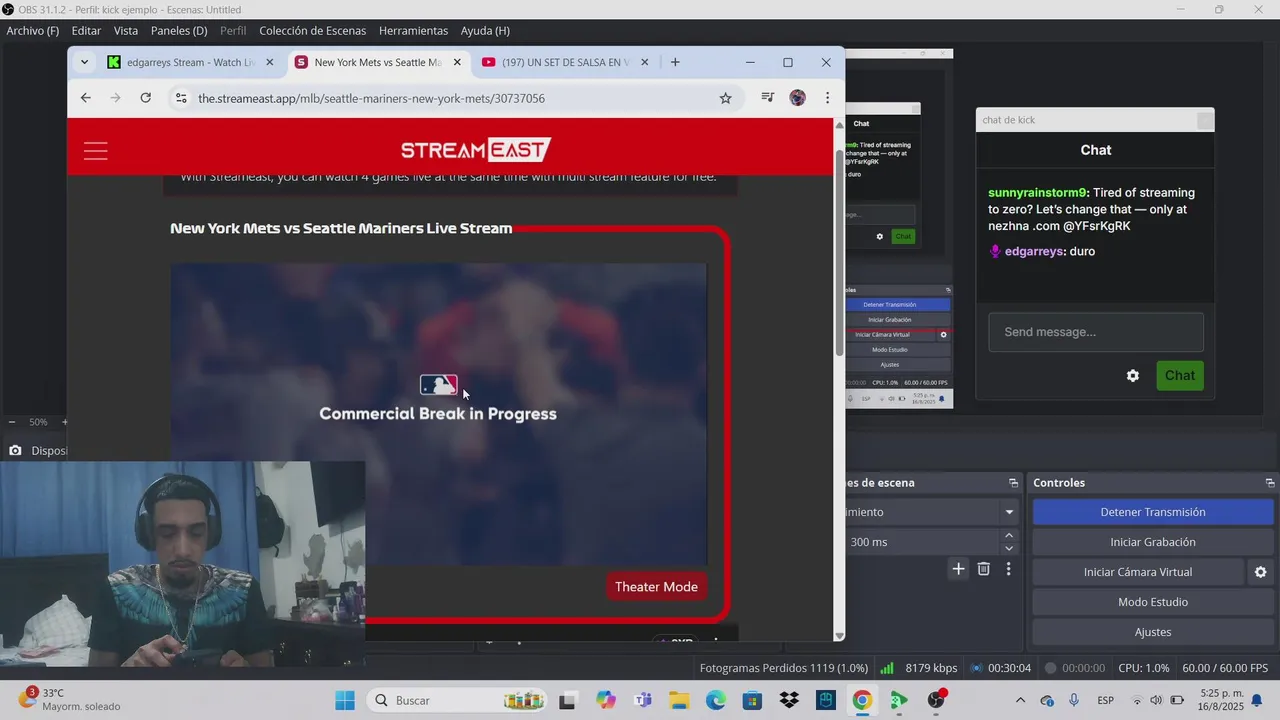Open Colección de Escenas menu
Screen dimensions: 1280x720
313,31
